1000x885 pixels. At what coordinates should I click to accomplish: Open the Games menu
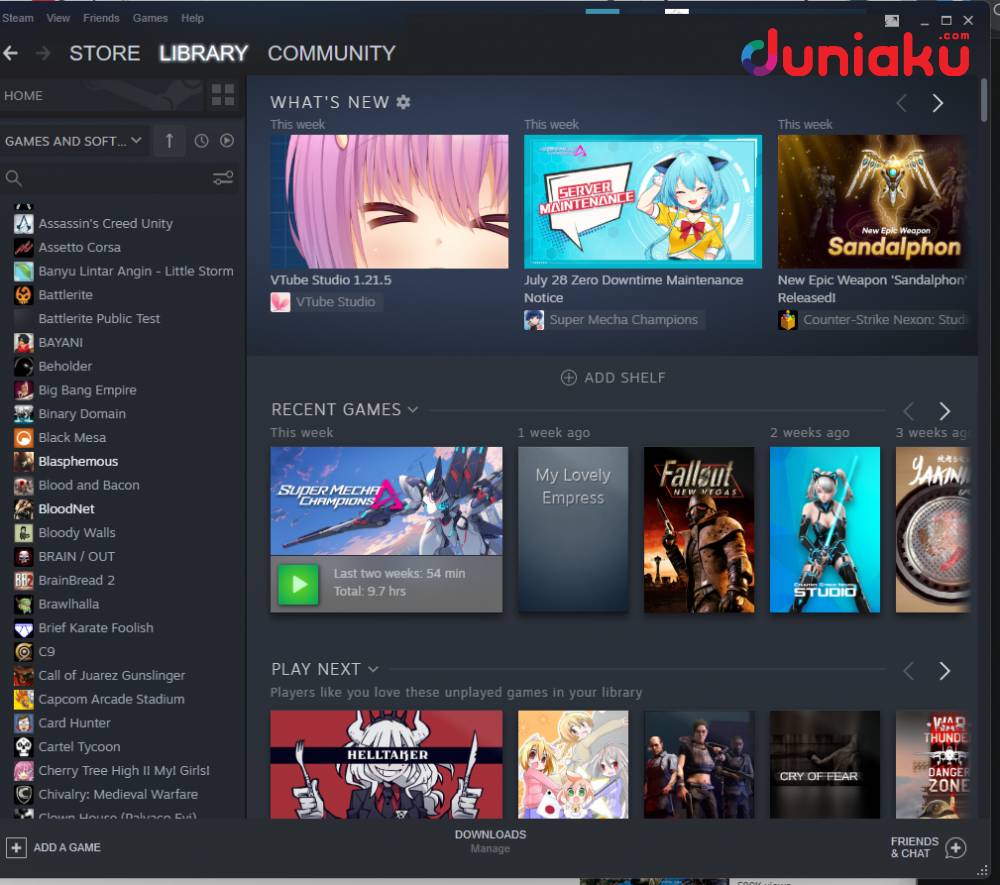click(x=151, y=18)
